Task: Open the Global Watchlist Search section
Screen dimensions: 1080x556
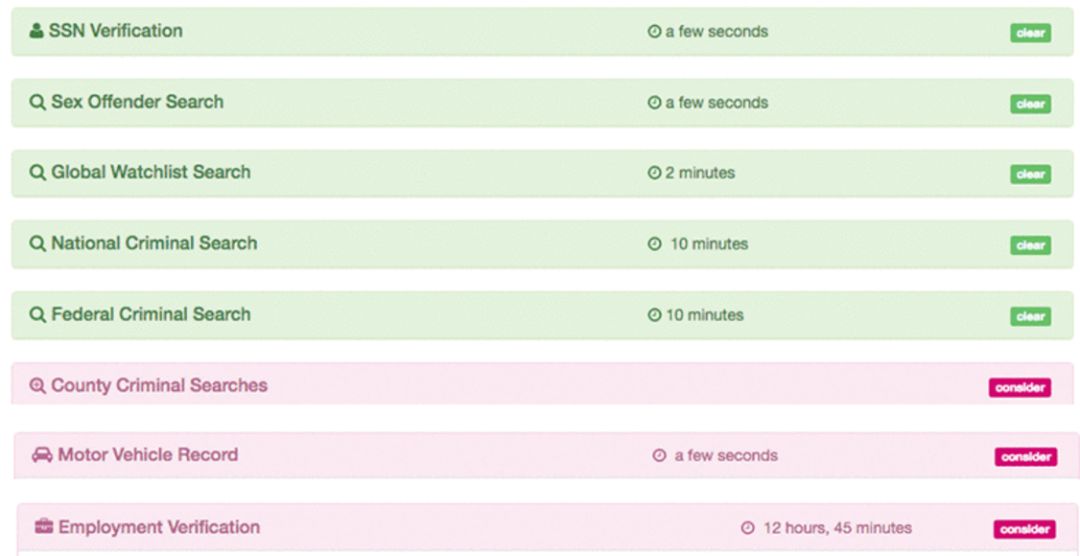Action: click(x=151, y=173)
